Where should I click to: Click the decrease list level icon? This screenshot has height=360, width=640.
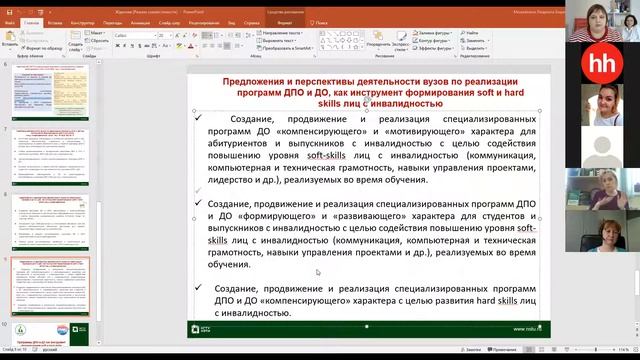click(x=230, y=36)
